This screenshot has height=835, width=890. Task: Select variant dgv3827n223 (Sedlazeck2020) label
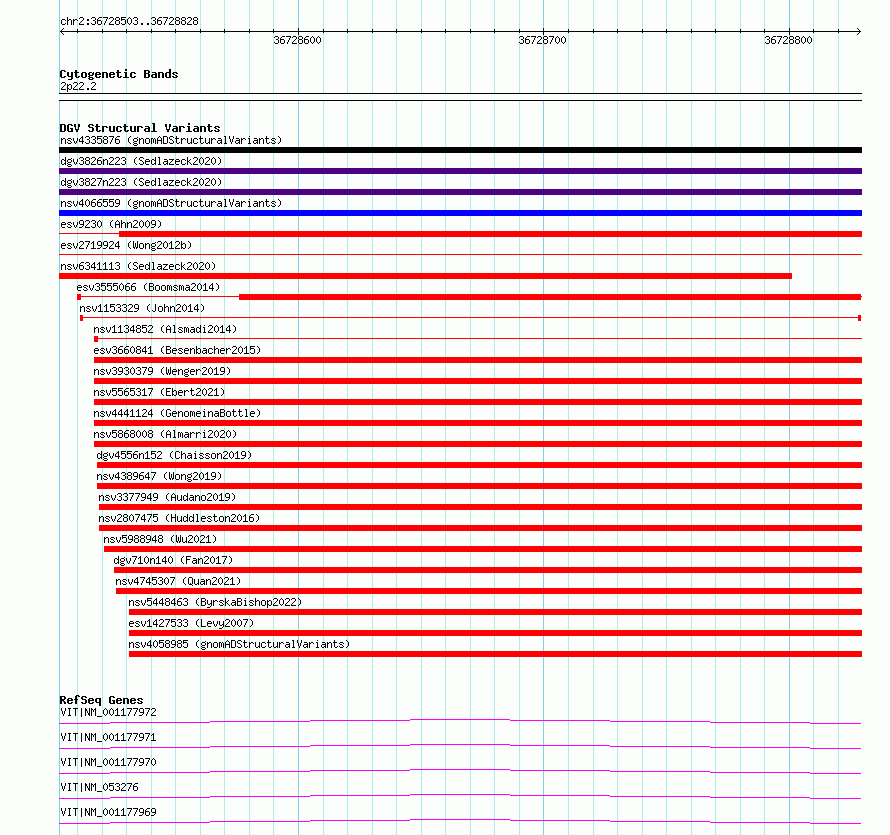point(141,182)
